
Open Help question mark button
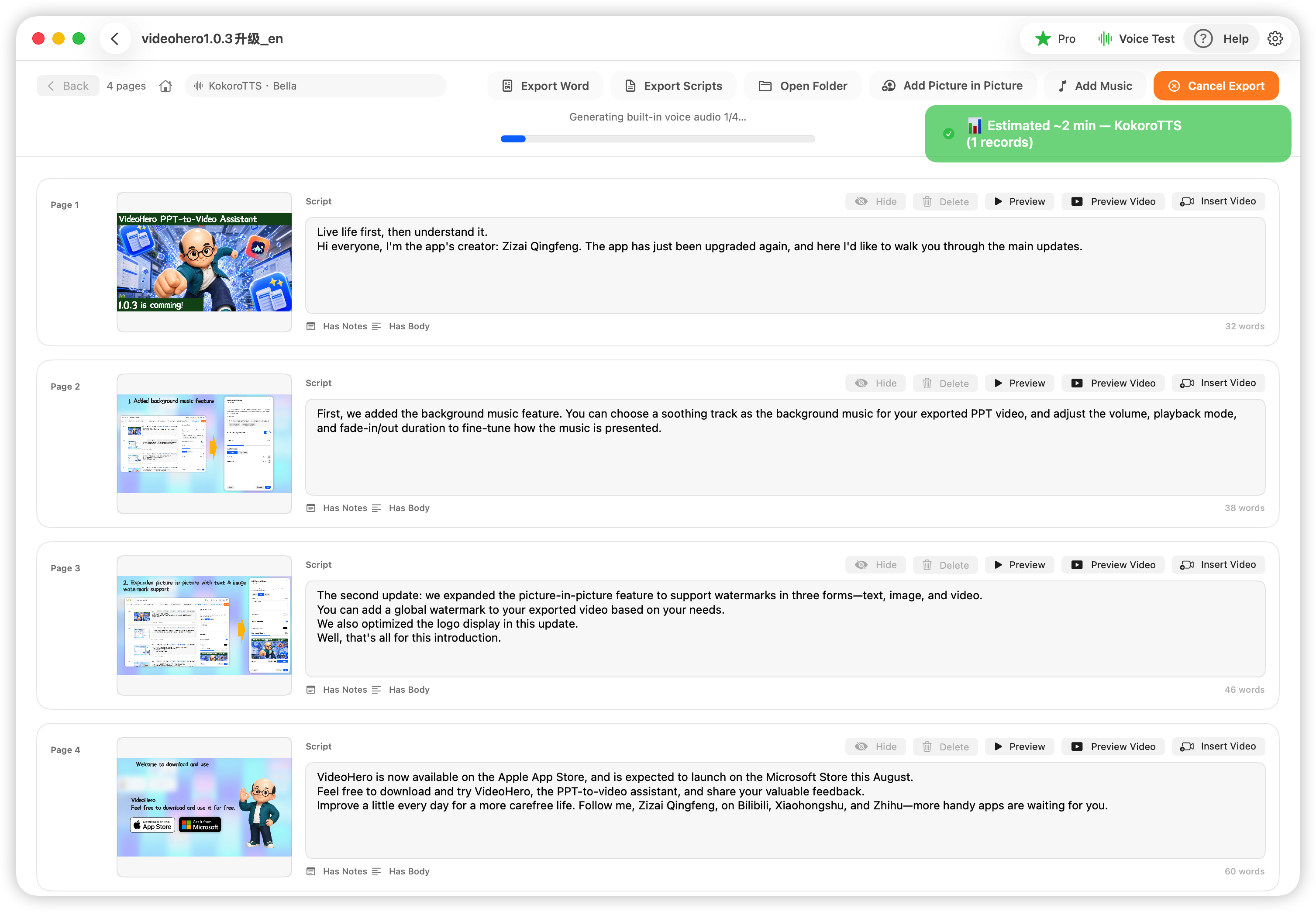click(x=1222, y=39)
